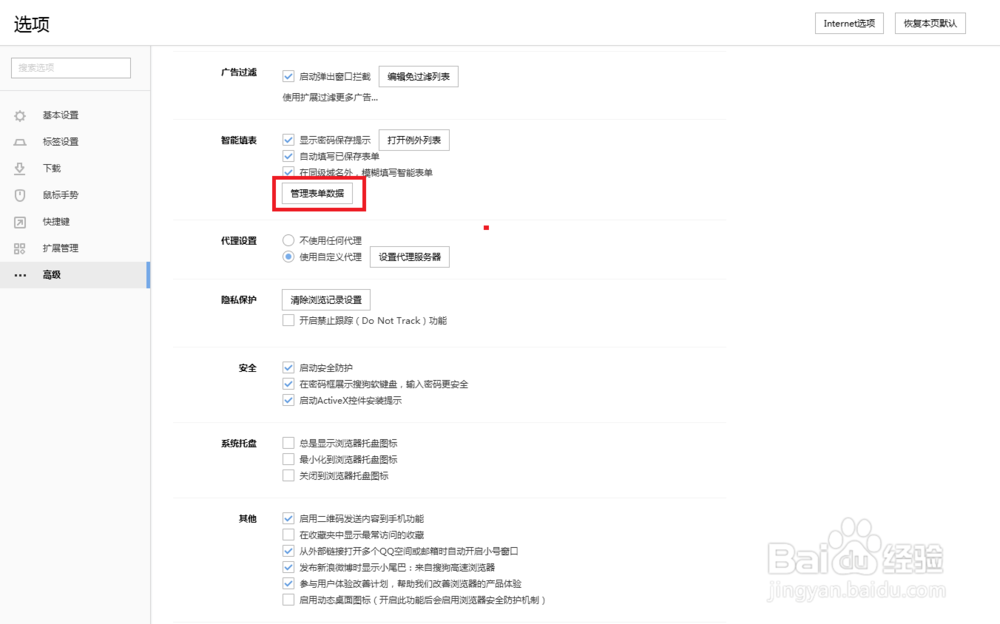The width and height of the screenshot is (1000, 624).
Task: Select the 不使用任何代理 radio button
Action: 289,240
